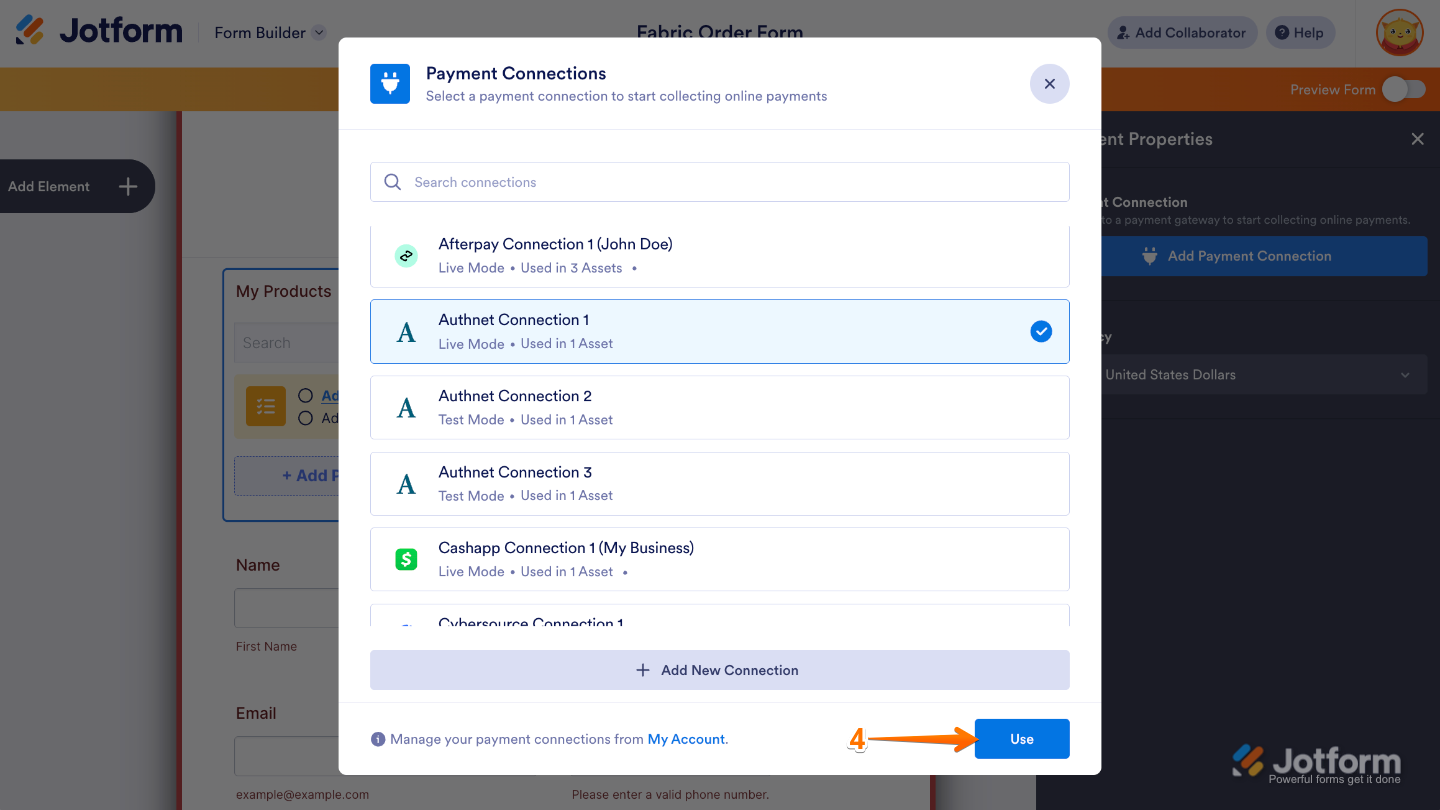Uncheck the Authnet Connection 1 checkmark
The image size is (1440, 810).
tap(1040, 331)
